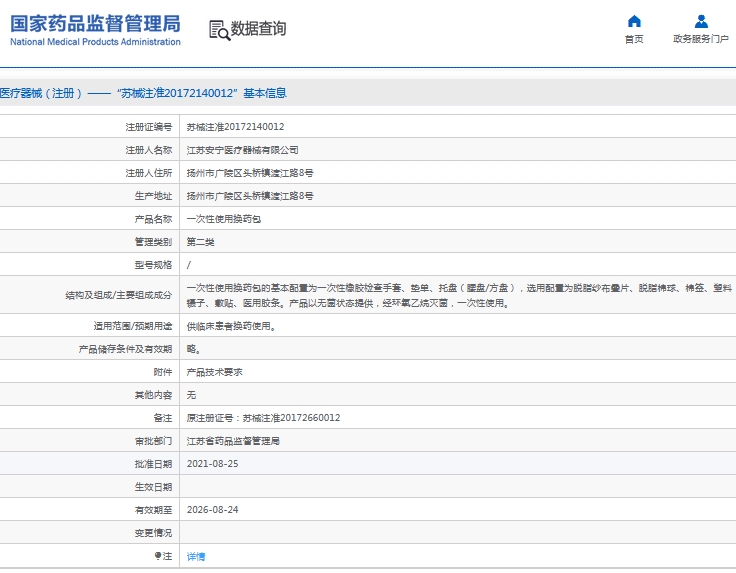The width and height of the screenshot is (736, 573).
Task: Click the 产品名称 label
Action: pyautogui.click(x=153, y=219)
